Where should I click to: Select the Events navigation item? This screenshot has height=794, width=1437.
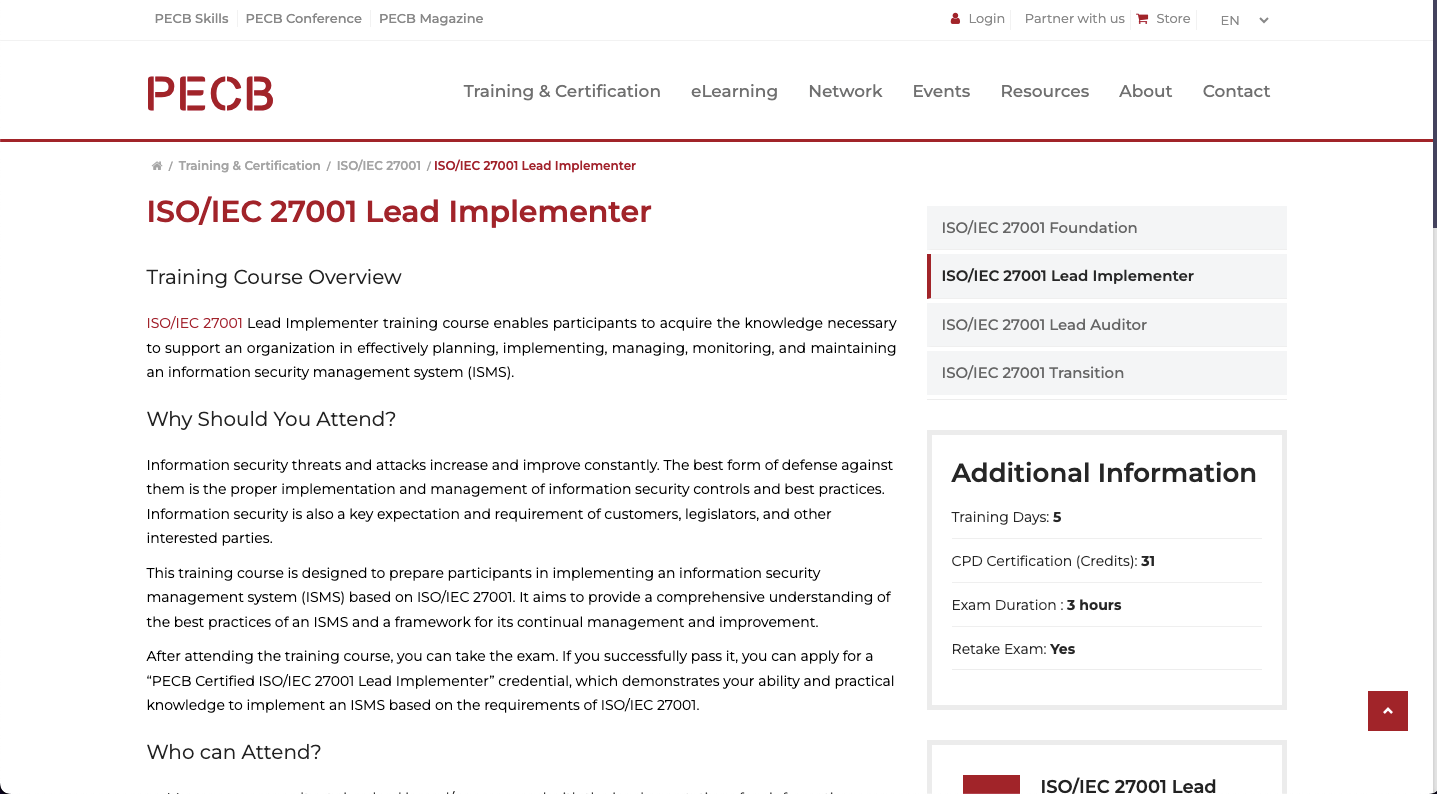(x=941, y=91)
